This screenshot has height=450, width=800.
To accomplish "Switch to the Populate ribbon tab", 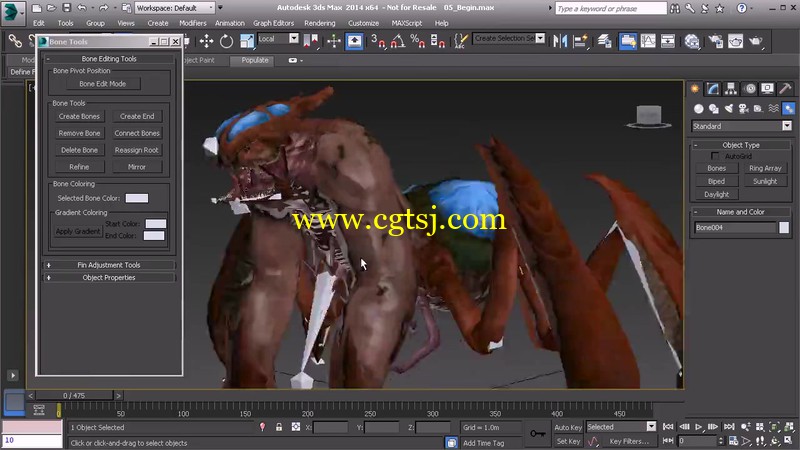I will (x=255, y=60).
